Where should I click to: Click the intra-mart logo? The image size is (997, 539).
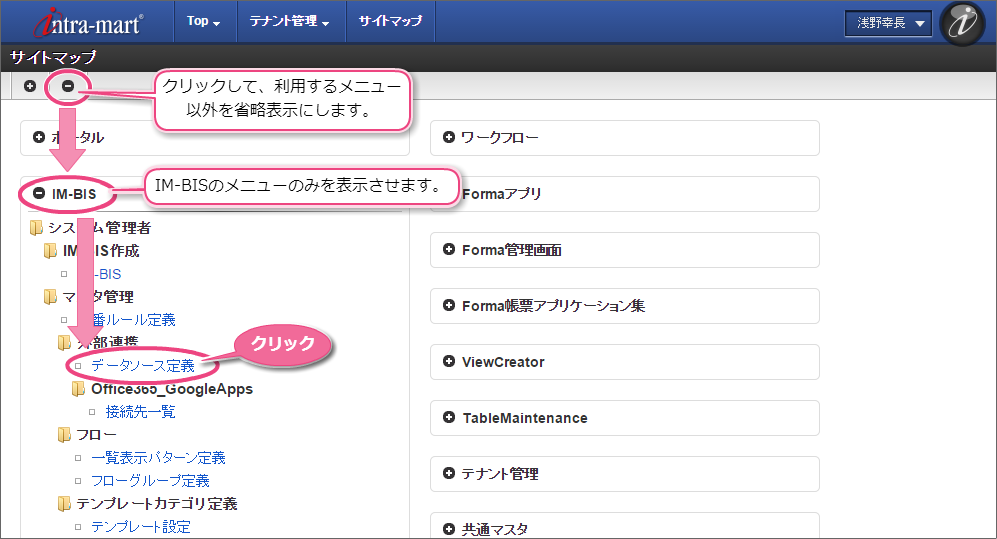click(88, 23)
